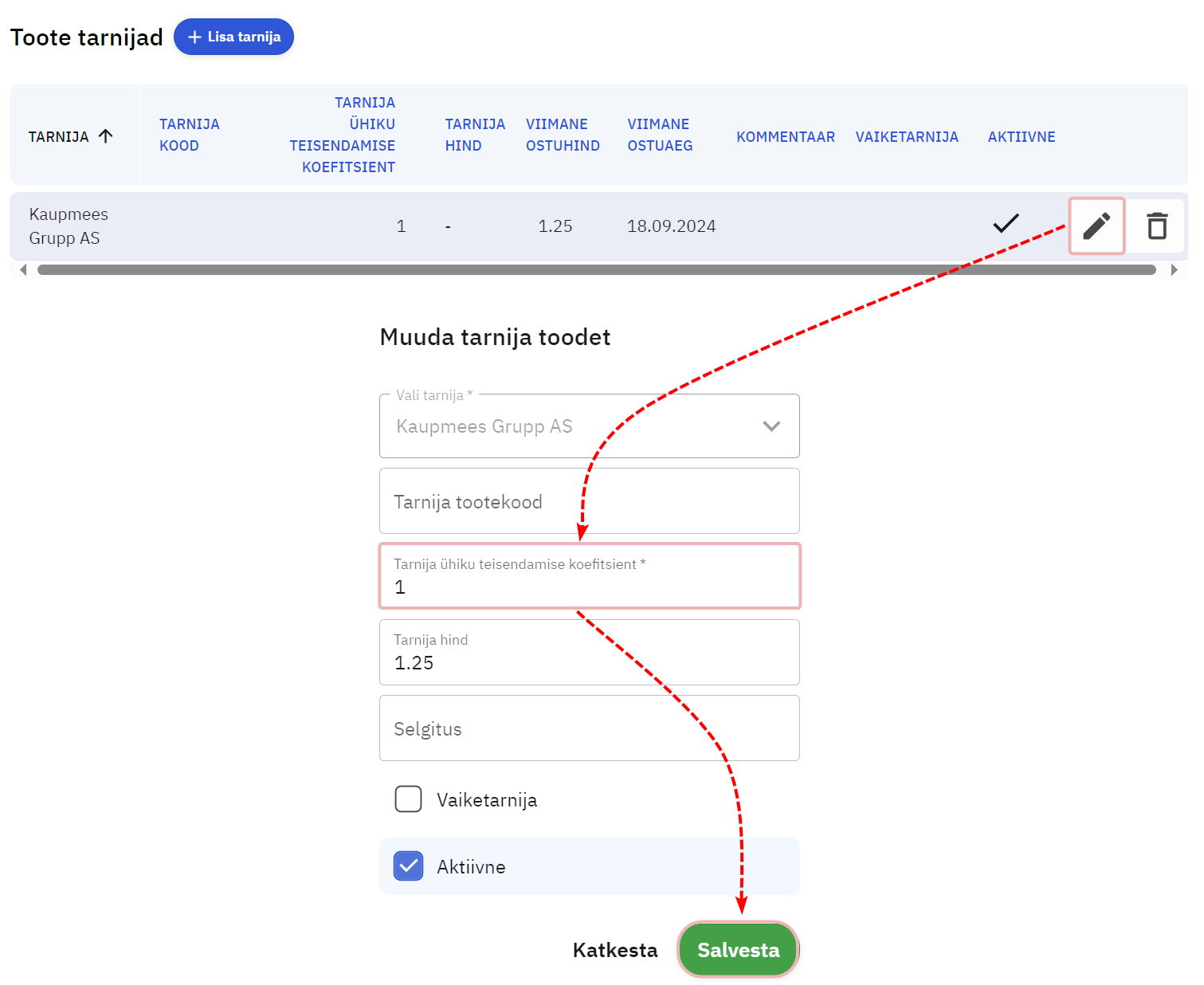Sort by Viimane ostuaeg column header

(x=659, y=135)
